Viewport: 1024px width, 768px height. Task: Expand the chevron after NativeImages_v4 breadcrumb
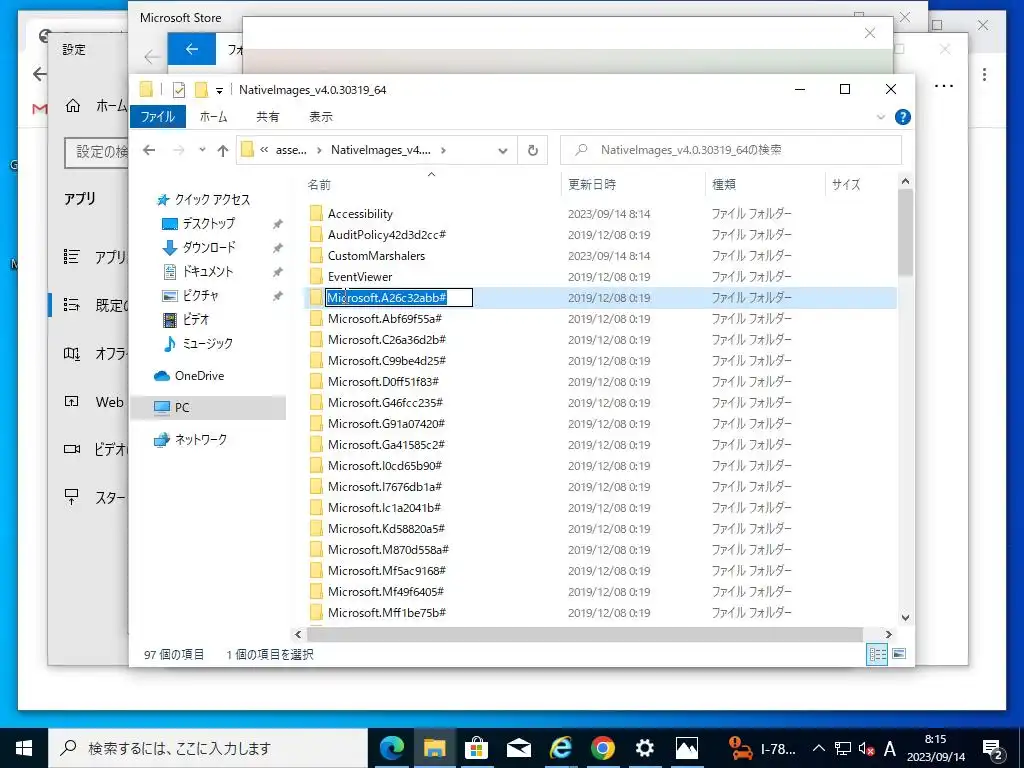[443, 150]
